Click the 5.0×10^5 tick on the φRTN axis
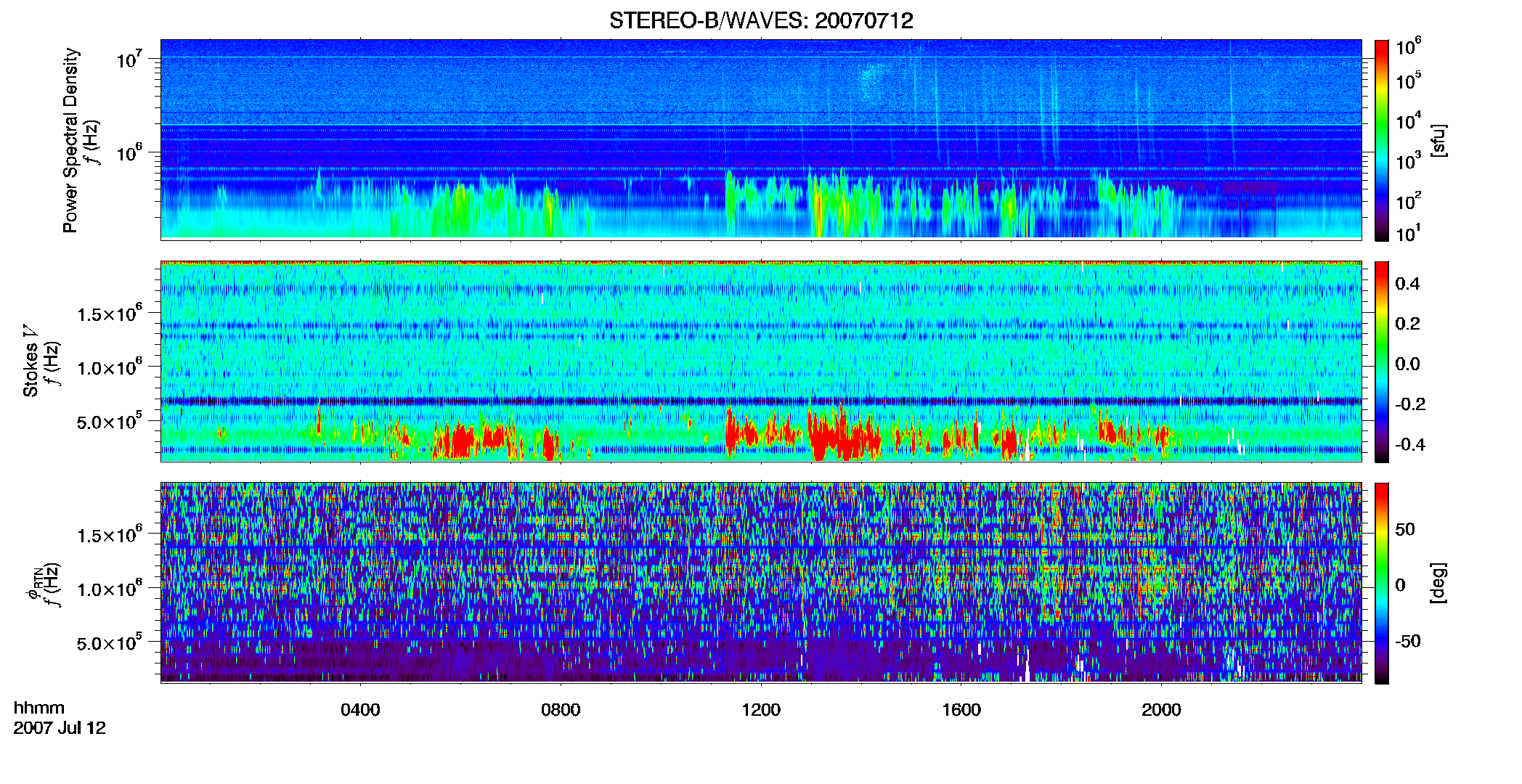 coord(110,642)
